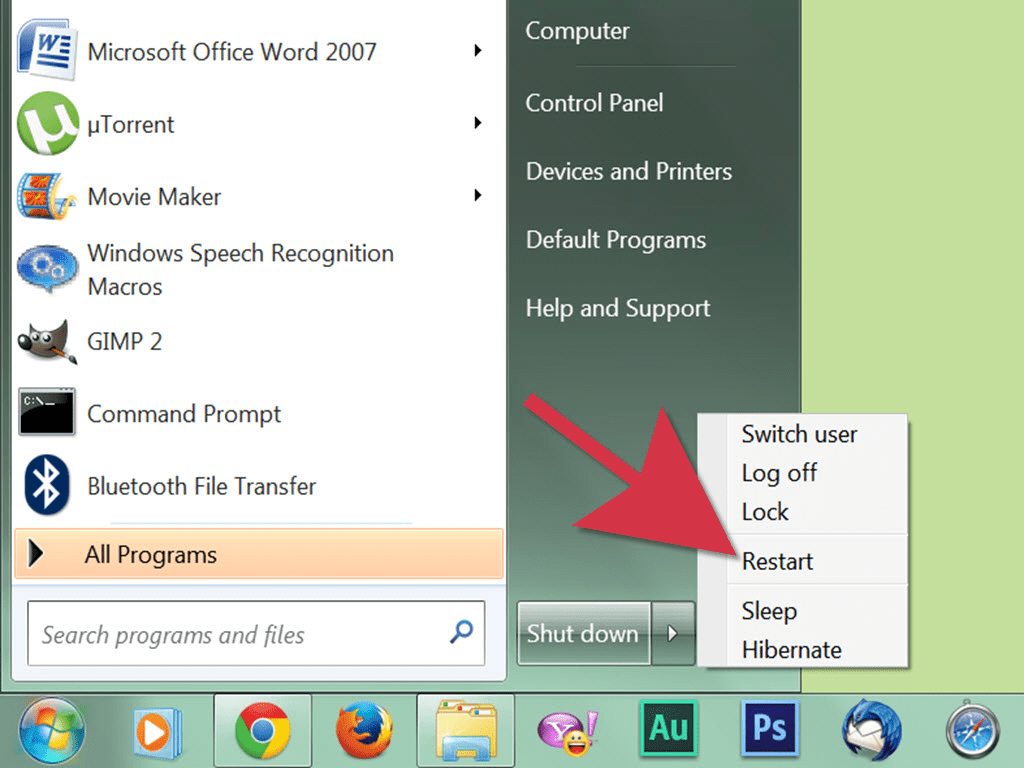Open Movie Maker
Viewport: 1024px width, 768px height.
pos(153,196)
